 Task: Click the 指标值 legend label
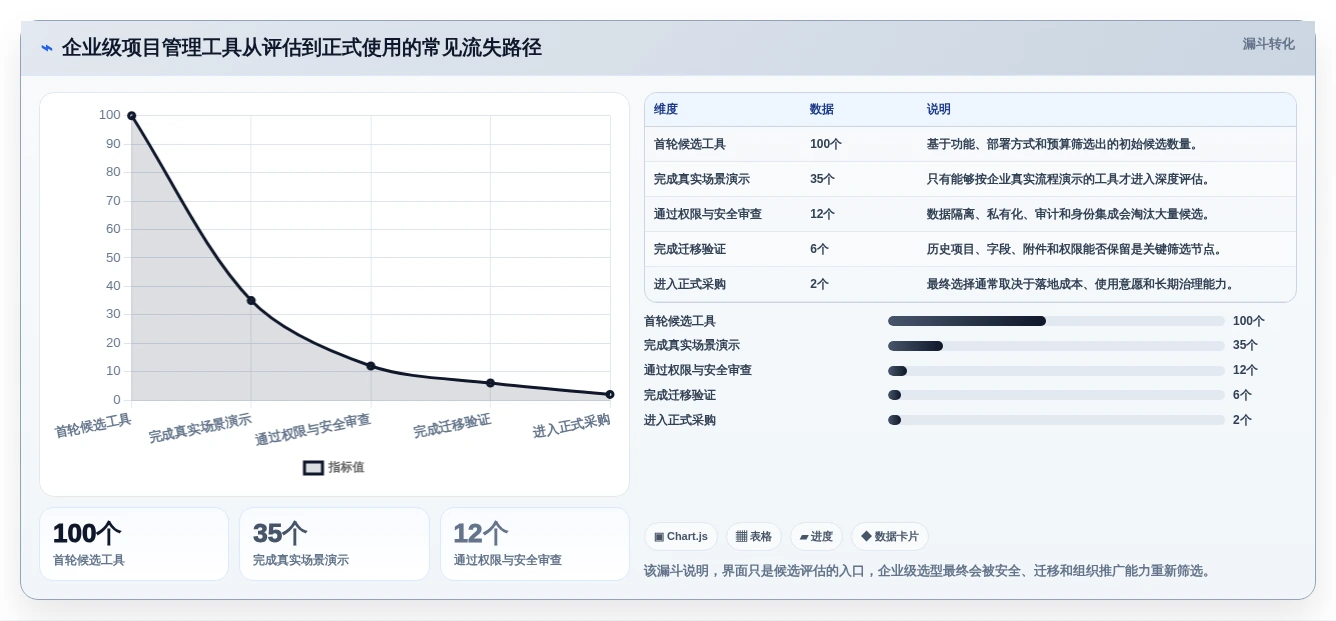click(346, 467)
